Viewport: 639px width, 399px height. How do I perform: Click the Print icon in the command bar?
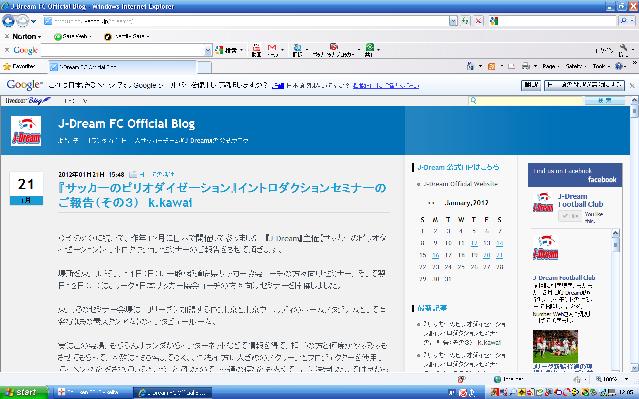(526, 66)
